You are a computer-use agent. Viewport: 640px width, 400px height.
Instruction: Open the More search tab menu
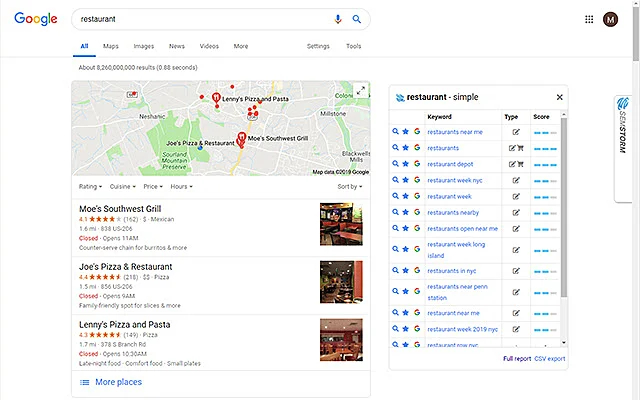(x=241, y=46)
